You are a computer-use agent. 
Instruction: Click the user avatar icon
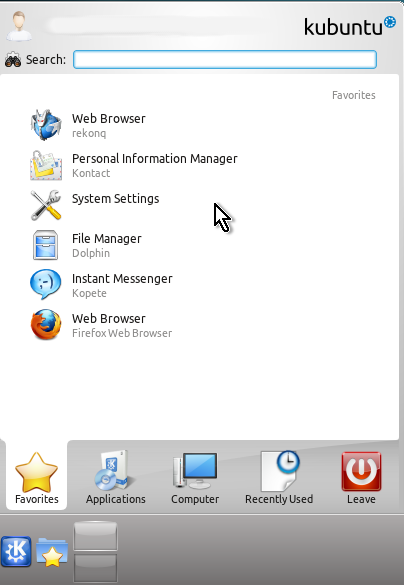tap(19, 25)
